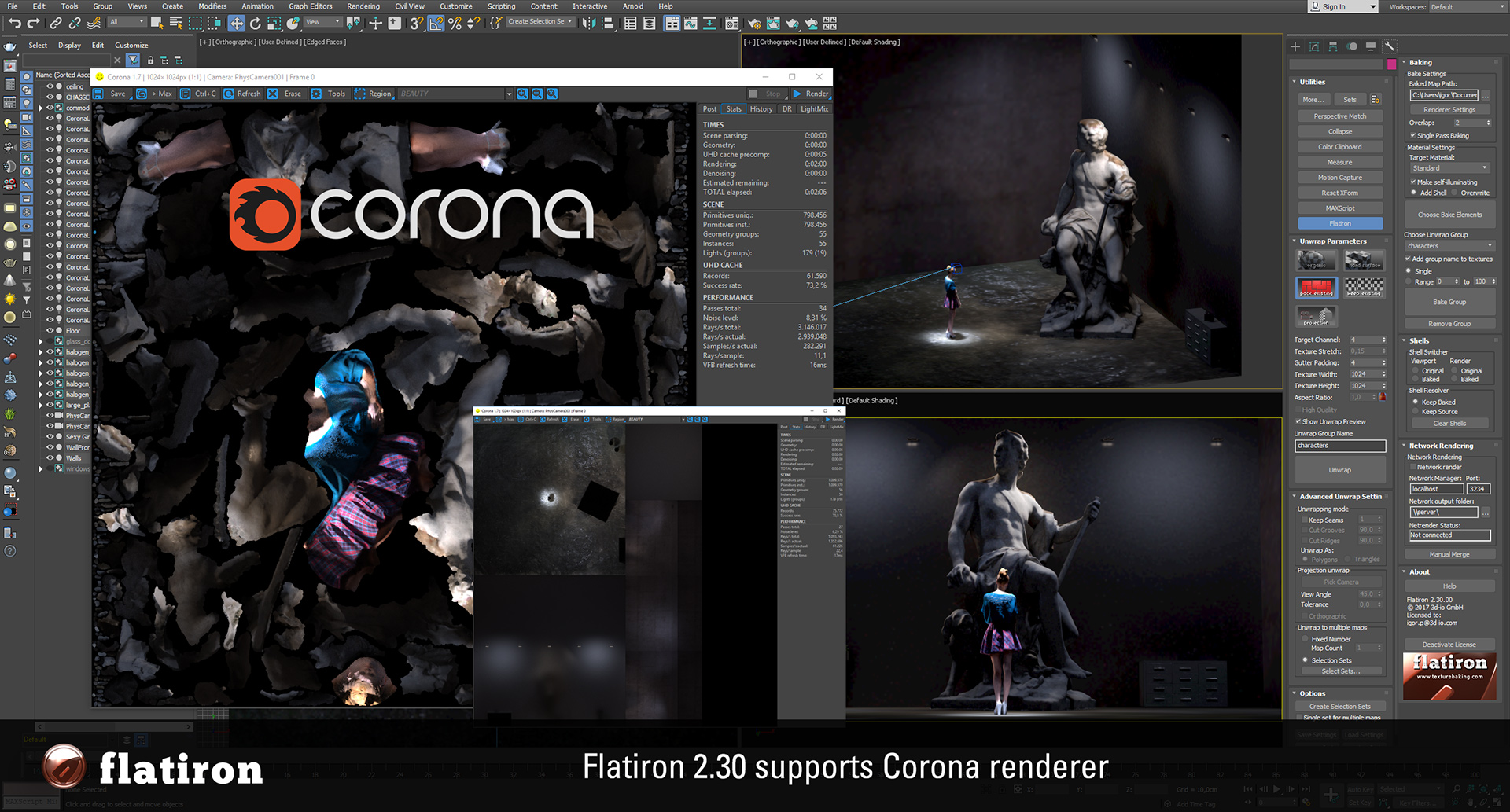
Task: Toggle Single Pass Baking checkbox
Action: (1412, 135)
